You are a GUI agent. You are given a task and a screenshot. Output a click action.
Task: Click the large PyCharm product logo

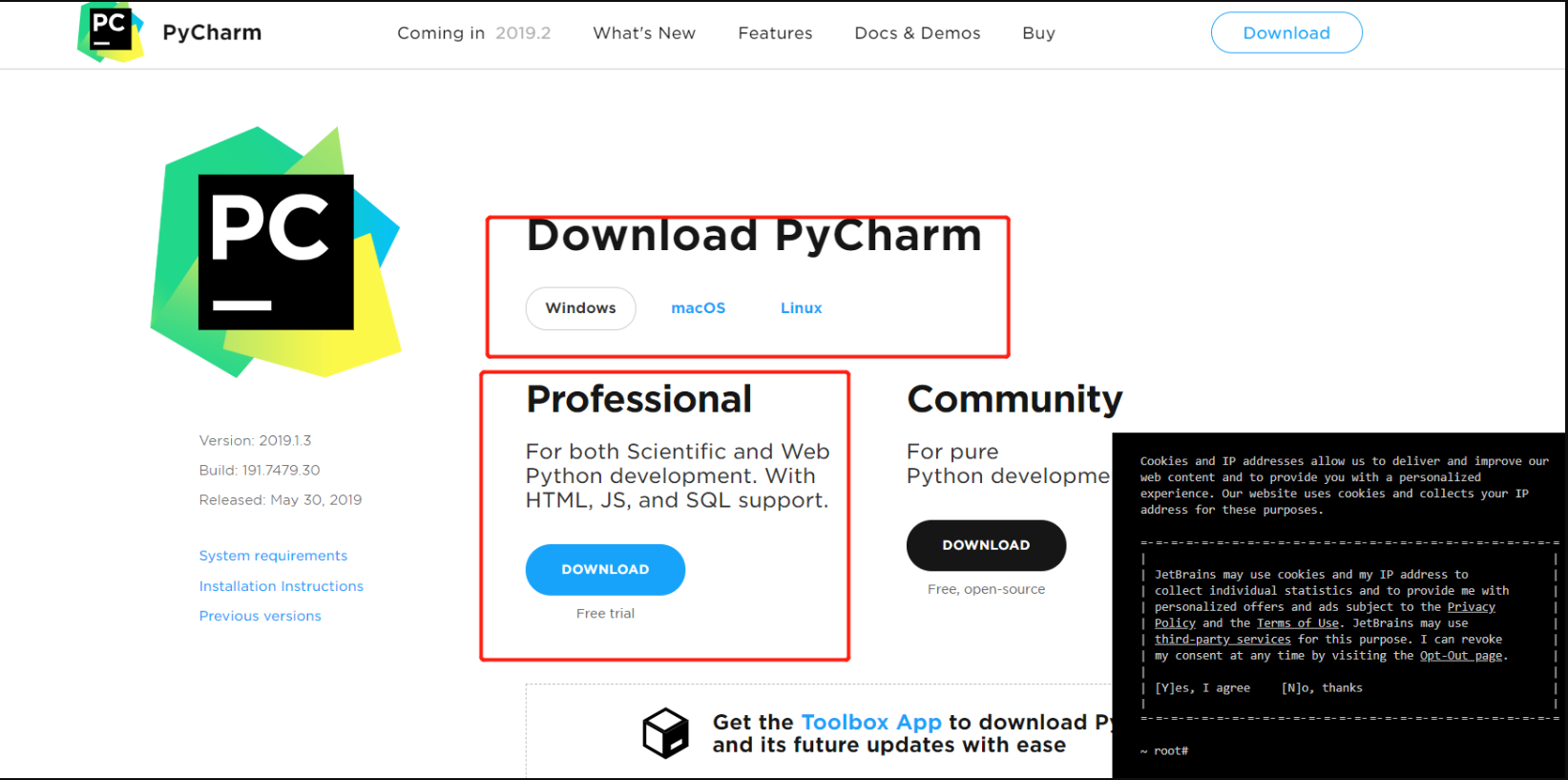pos(276,252)
